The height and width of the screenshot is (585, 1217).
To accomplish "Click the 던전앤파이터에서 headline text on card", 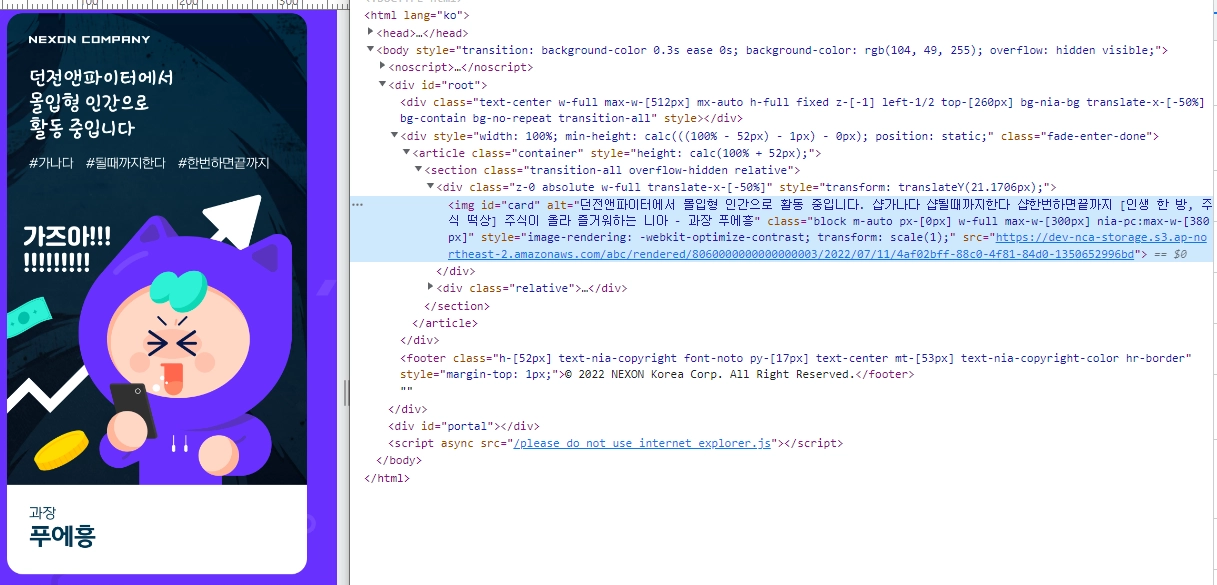I will click(x=101, y=78).
